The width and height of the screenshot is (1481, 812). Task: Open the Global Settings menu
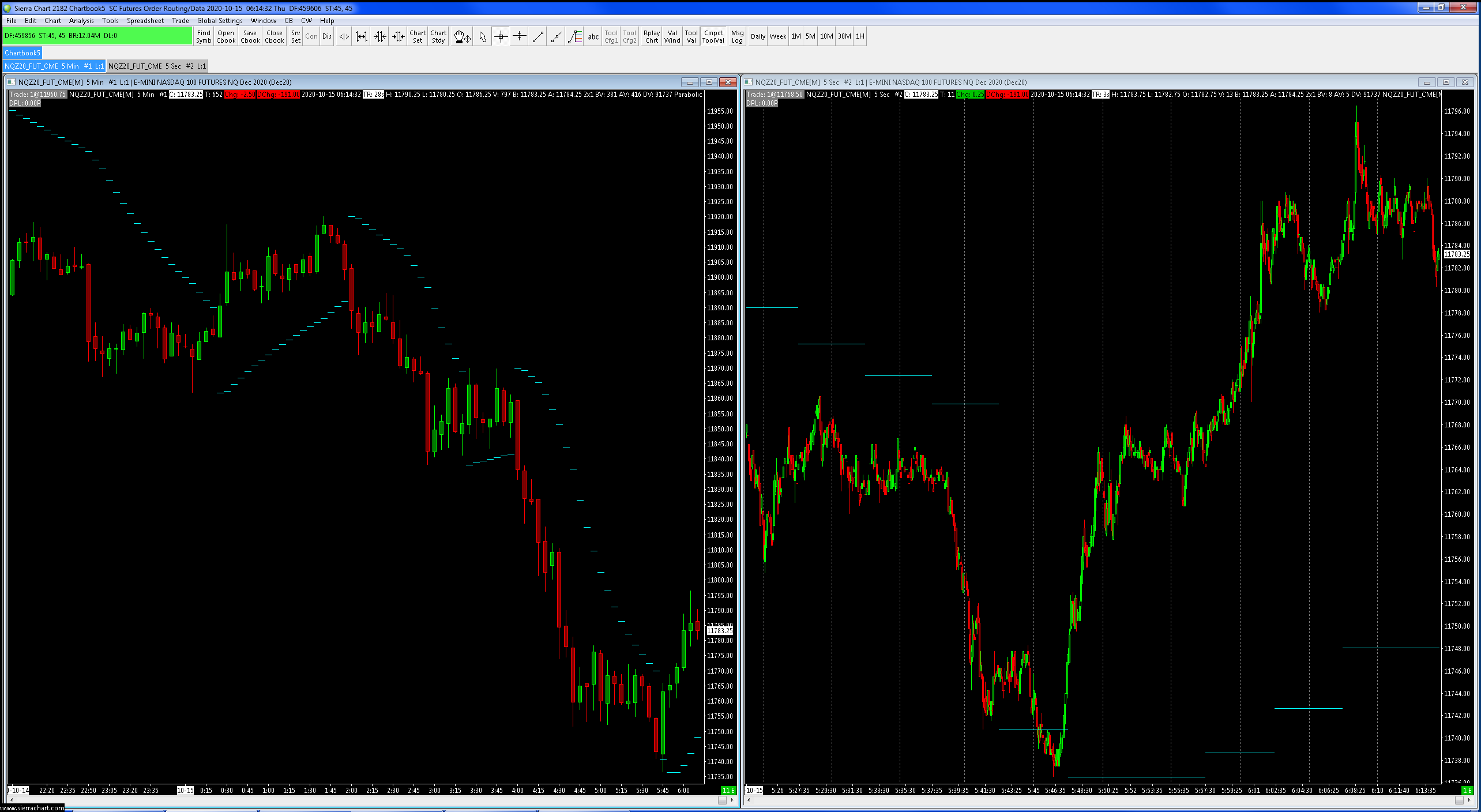pyautogui.click(x=220, y=21)
